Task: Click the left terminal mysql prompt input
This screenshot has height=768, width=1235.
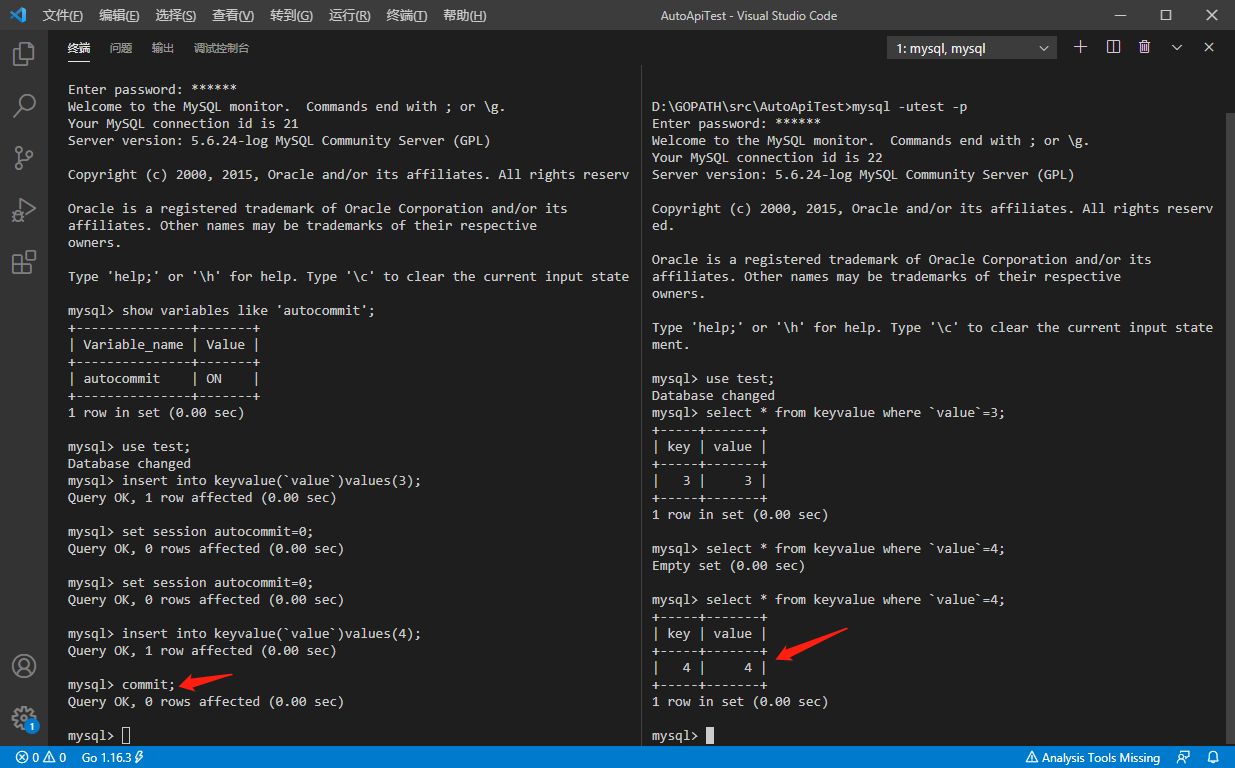Action: tap(126, 736)
